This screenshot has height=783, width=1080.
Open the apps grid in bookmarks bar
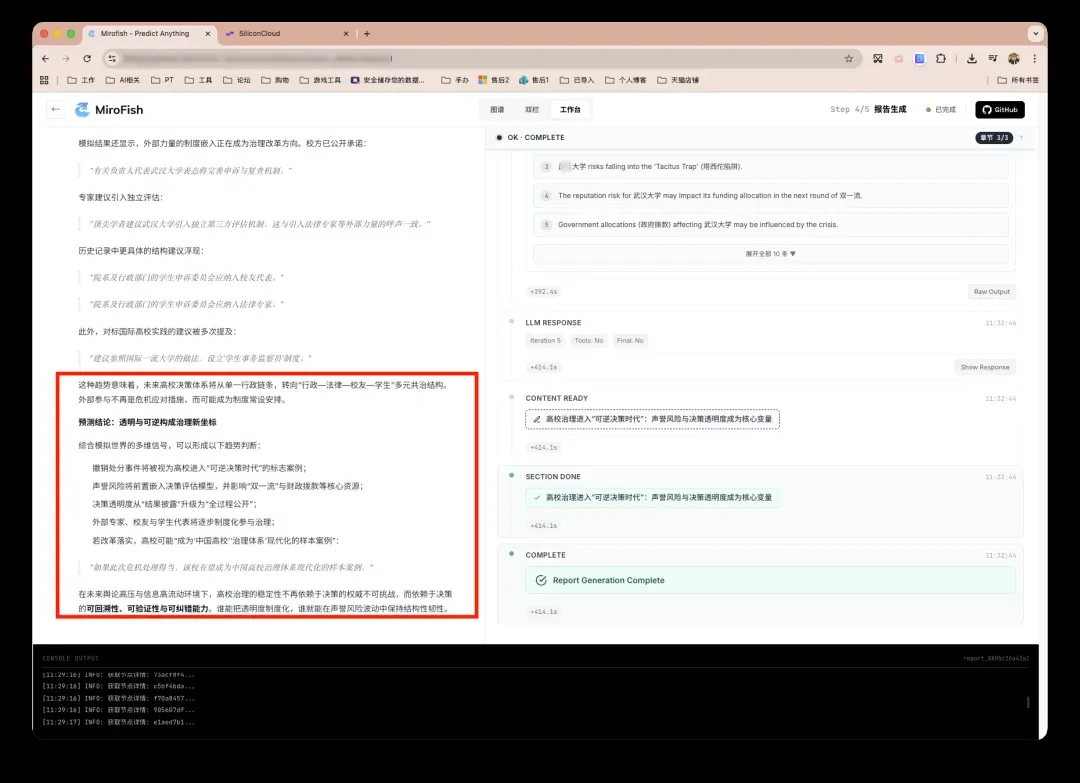[44, 80]
